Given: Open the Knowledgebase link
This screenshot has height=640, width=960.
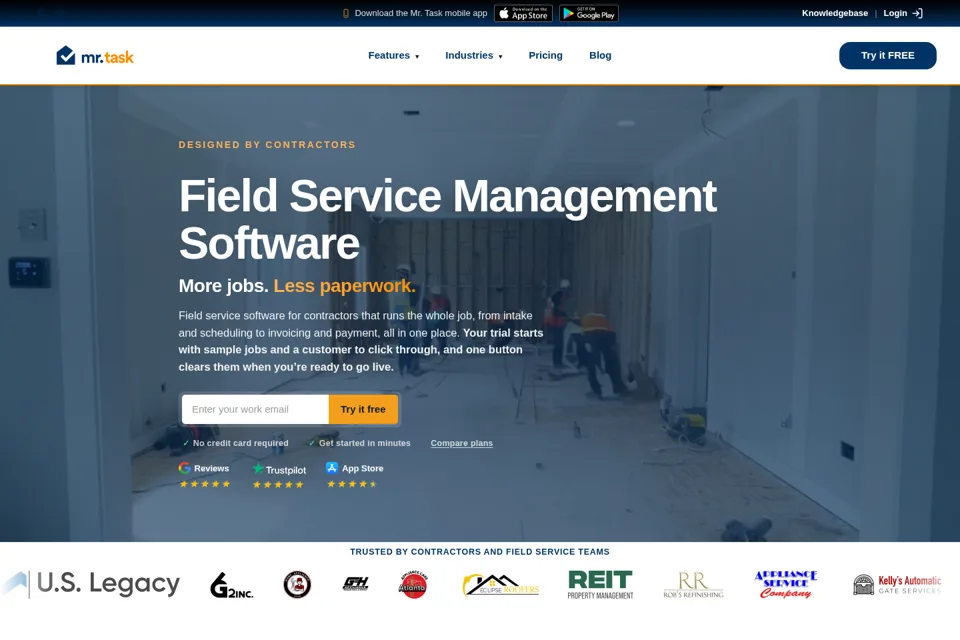Looking at the screenshot, I should [x=834, y=13].
